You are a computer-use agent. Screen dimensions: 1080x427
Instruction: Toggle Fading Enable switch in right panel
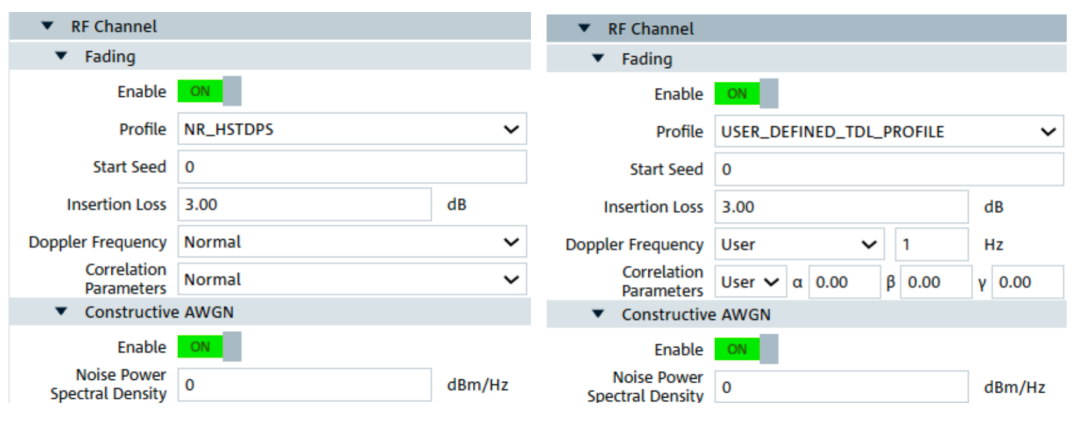coord(747,94)
